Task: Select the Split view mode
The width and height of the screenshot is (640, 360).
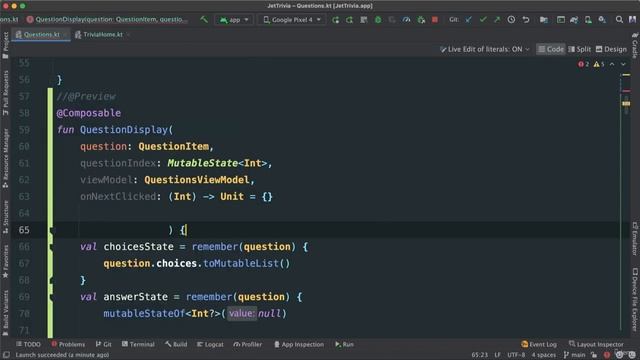Action: (x=580, y=49)
